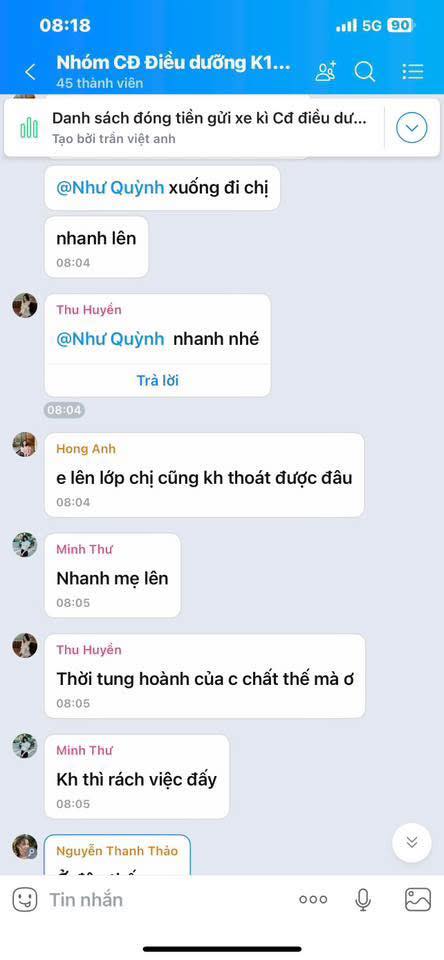
Task: Tap the Trả lời reply button
Action: pyautogui.click(x=157, y=380)
